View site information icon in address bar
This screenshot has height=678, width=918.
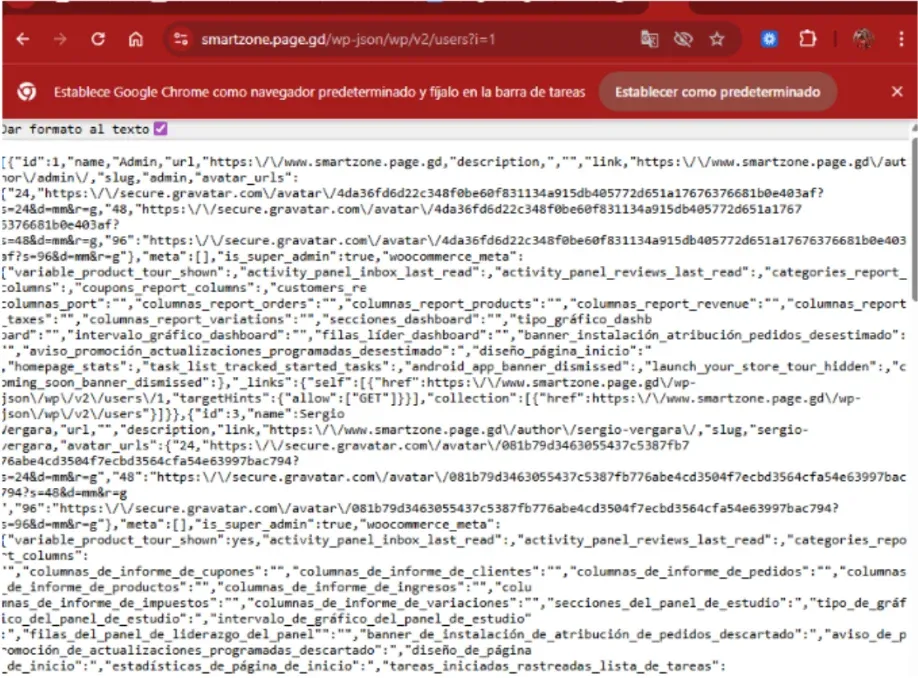tap(181, 39)
